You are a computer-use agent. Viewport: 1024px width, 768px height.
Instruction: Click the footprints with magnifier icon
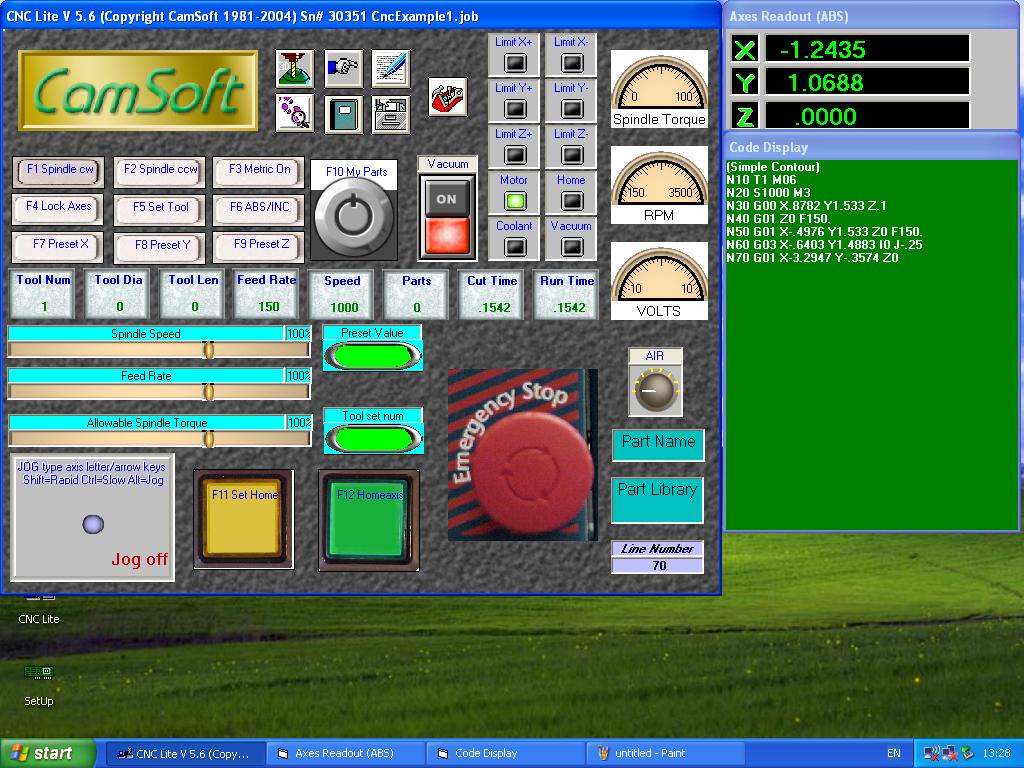coord(295,114)
